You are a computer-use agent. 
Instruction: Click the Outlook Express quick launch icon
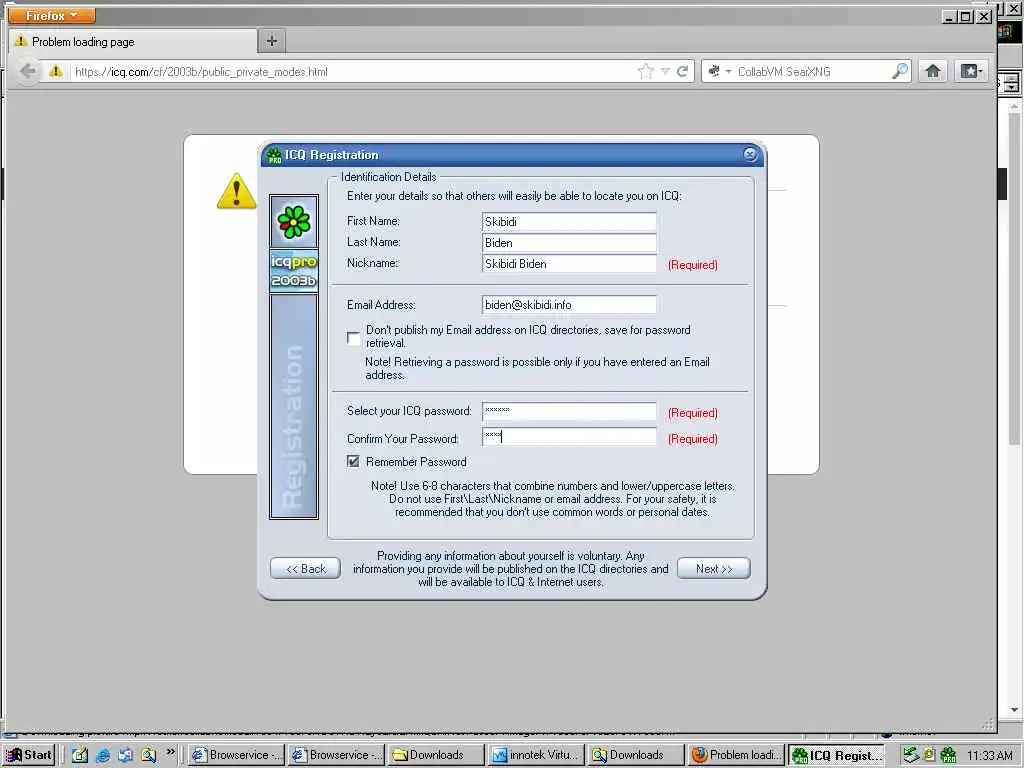pos(125,755)
